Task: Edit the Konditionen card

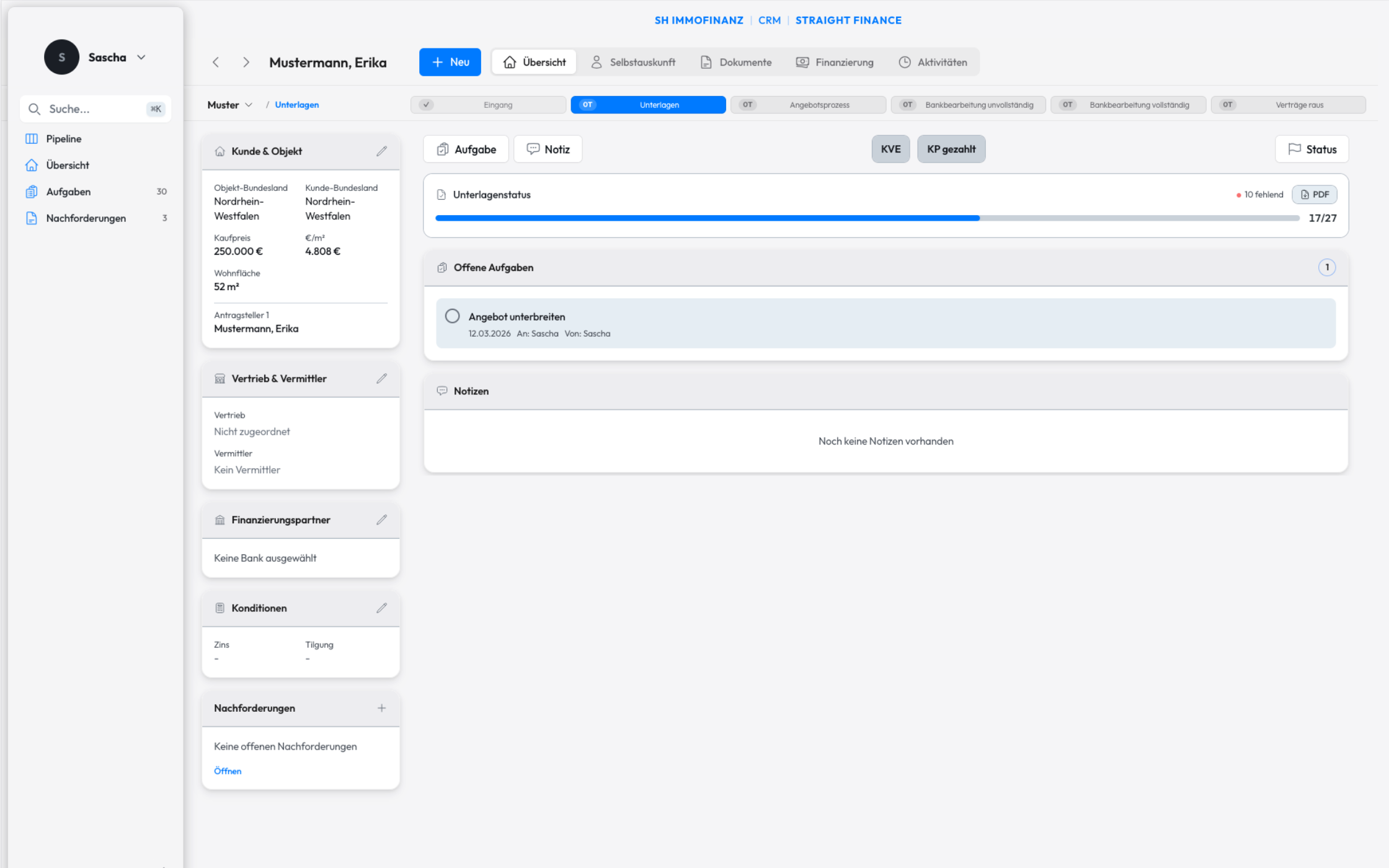Action: (x=382, y=608)
